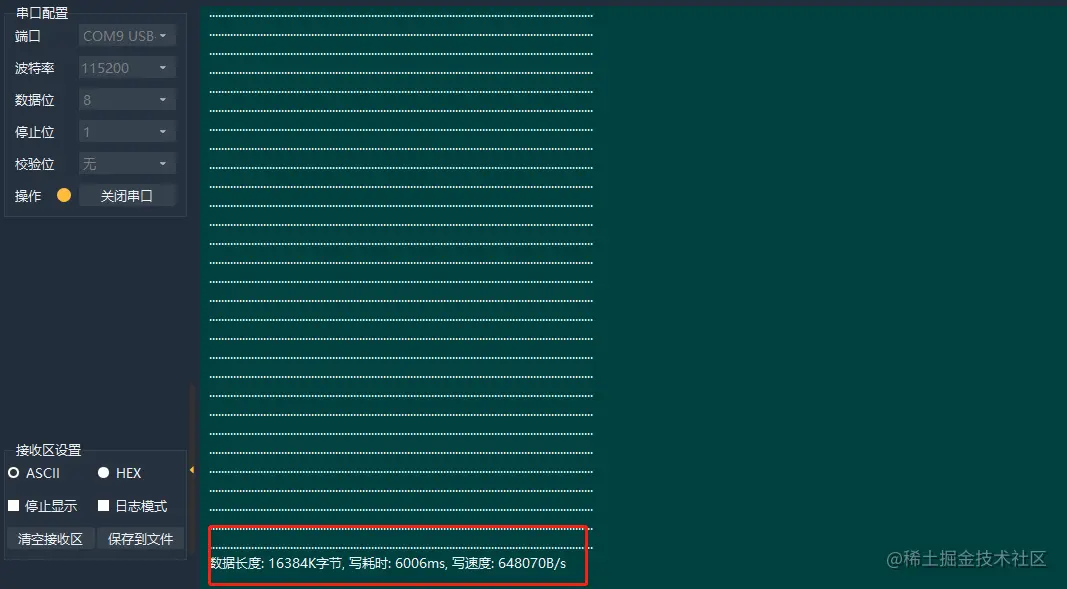Click the 数据位 label
1067x589 pixels.
tap(35, 100)
